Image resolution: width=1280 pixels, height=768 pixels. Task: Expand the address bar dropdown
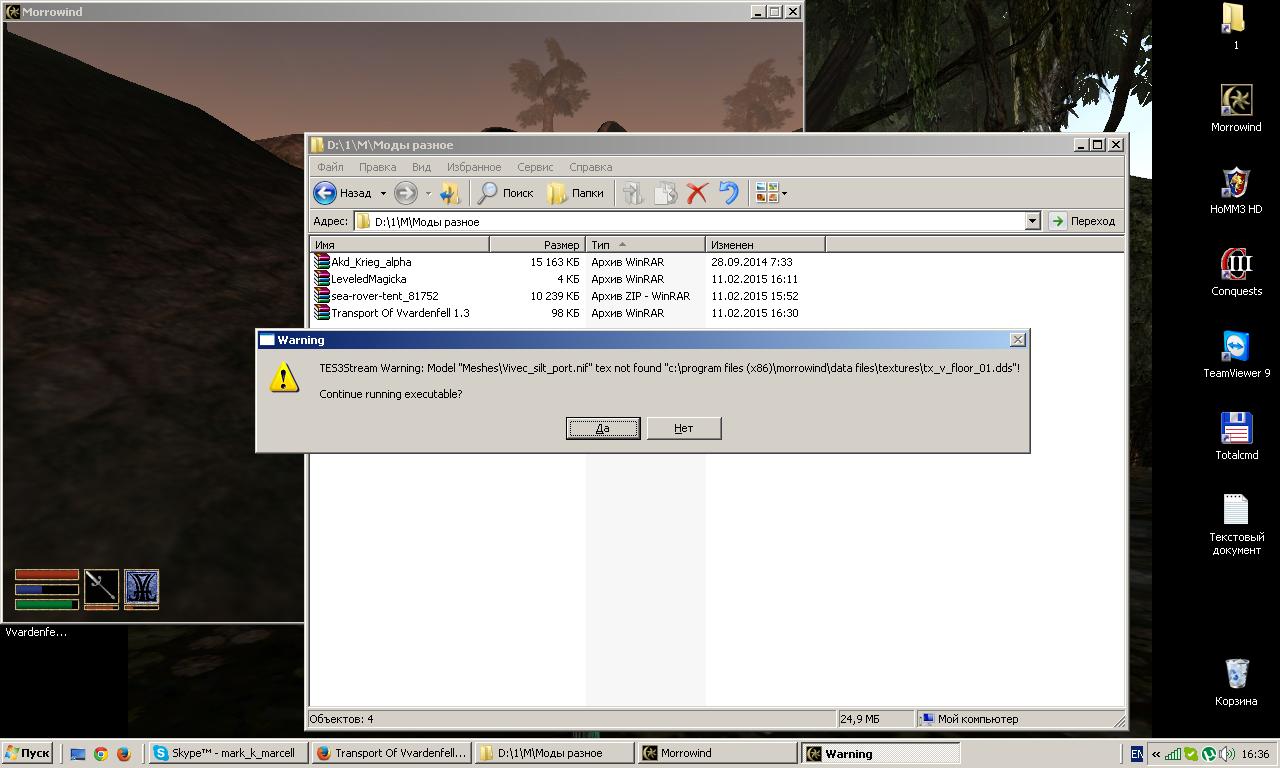[x=1033, y=221]
